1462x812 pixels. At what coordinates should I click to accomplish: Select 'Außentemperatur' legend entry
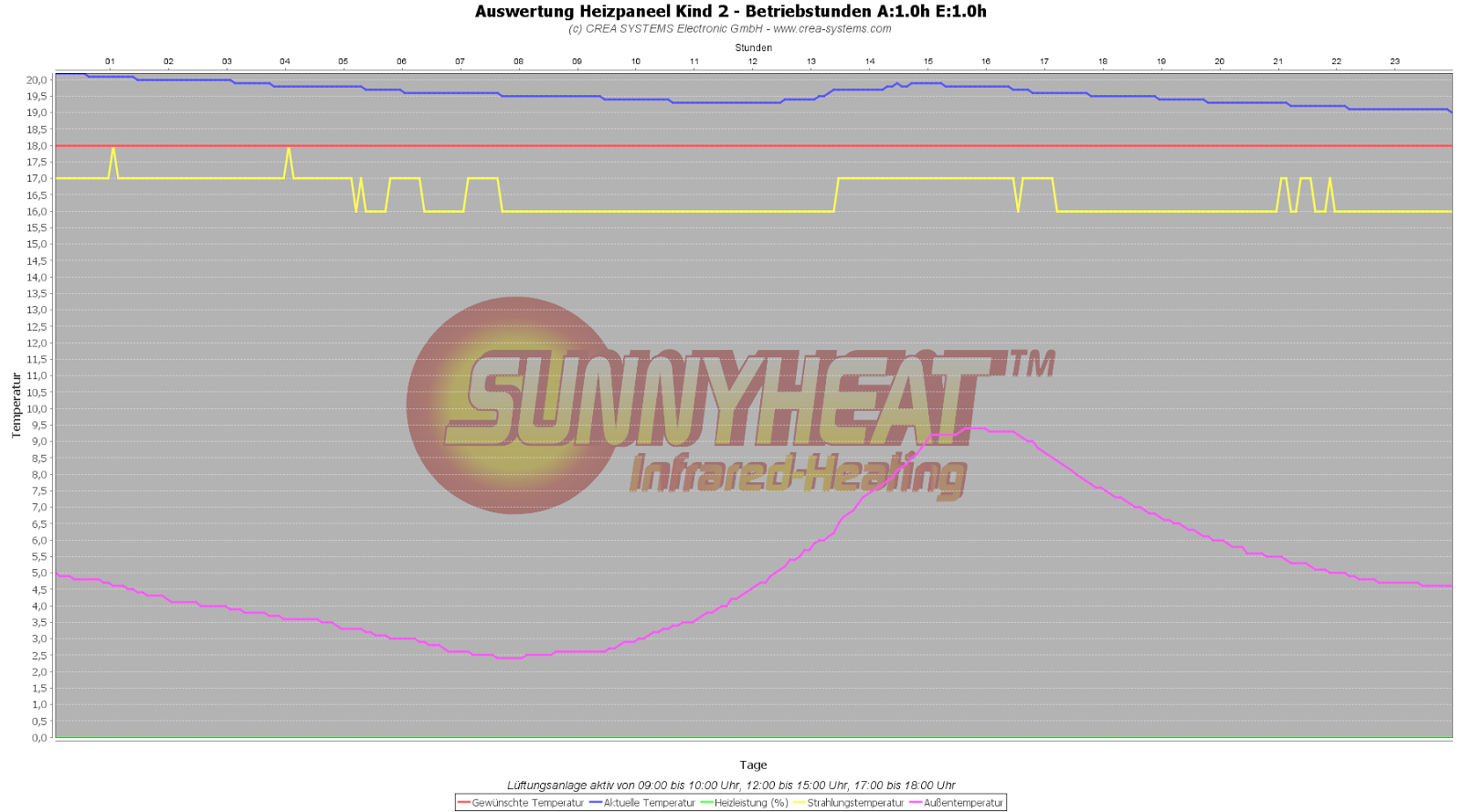963,803
